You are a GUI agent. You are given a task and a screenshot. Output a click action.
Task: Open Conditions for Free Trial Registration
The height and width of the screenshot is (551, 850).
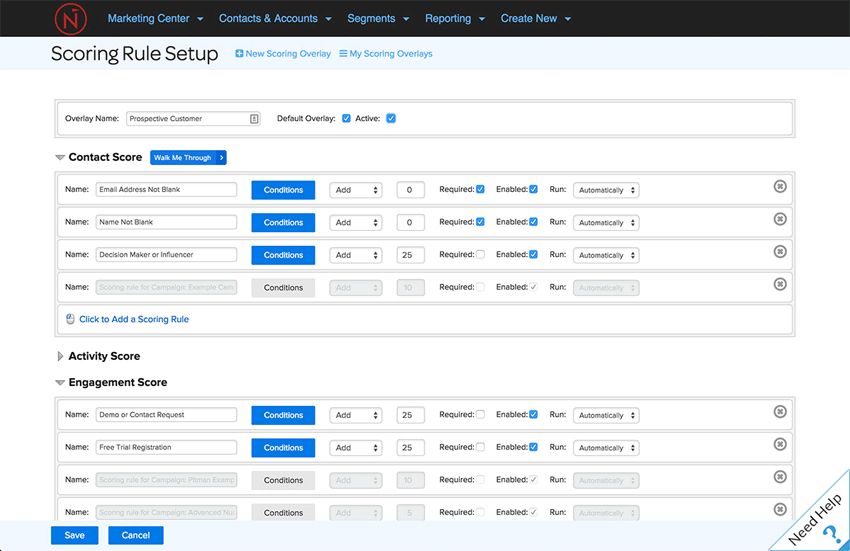[x=283, y=448]
